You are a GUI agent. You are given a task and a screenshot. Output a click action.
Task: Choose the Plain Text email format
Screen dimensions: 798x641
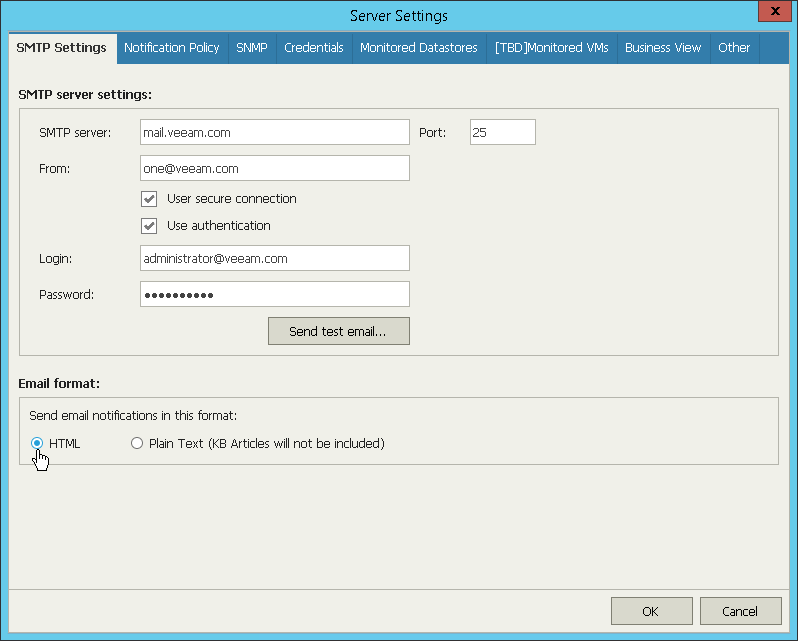pos(137,444)
